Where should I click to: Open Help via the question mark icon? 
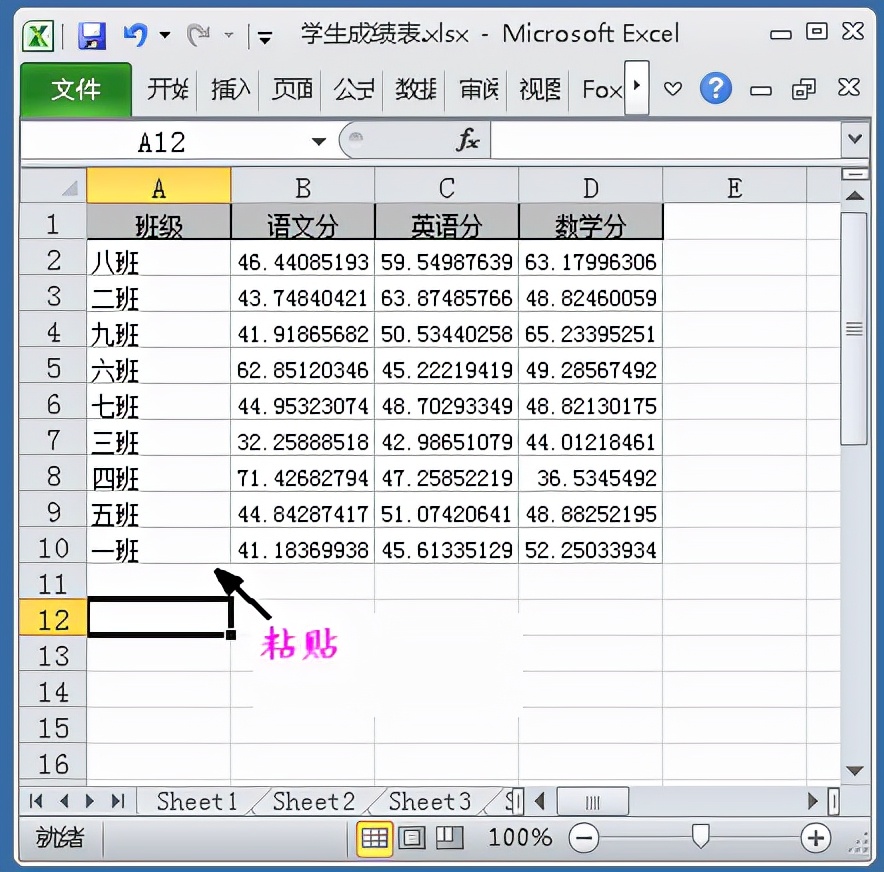716,88
